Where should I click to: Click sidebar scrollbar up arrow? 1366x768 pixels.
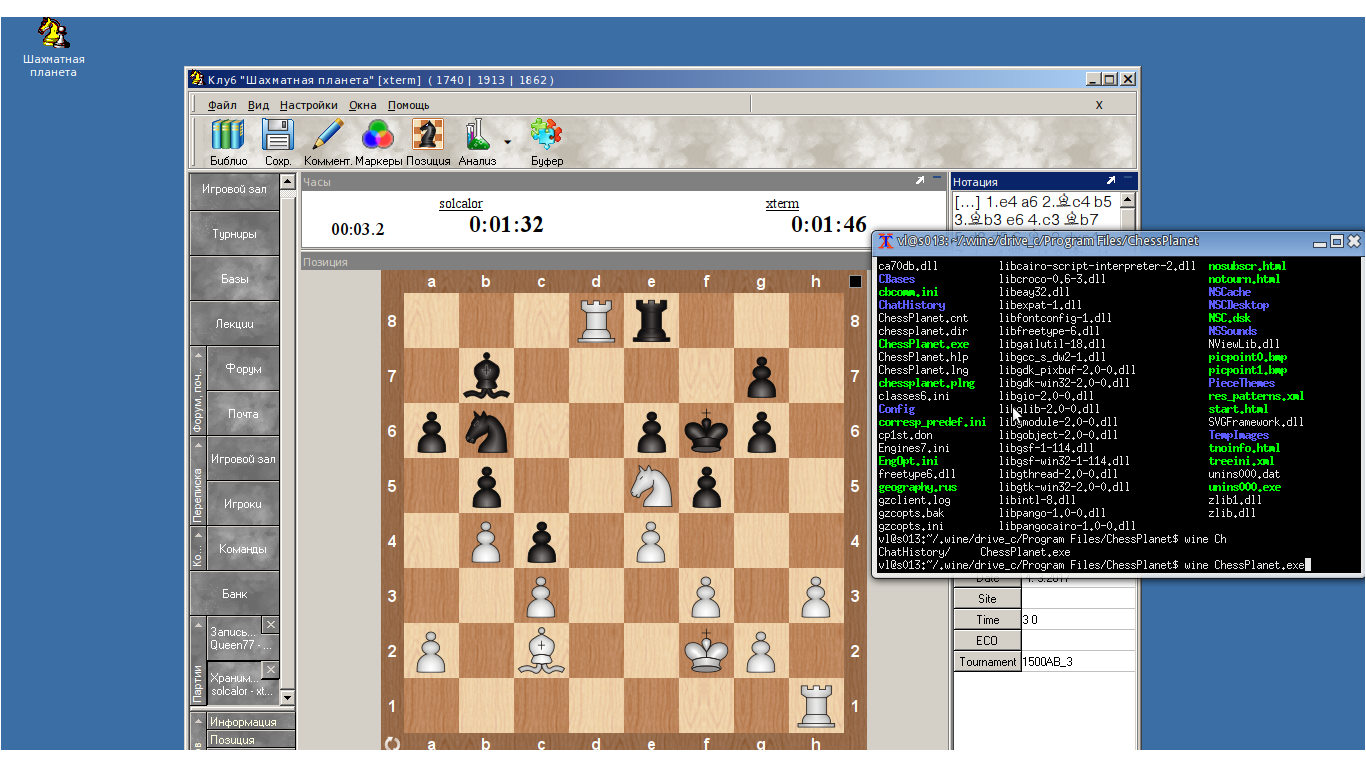click(288, 181)
